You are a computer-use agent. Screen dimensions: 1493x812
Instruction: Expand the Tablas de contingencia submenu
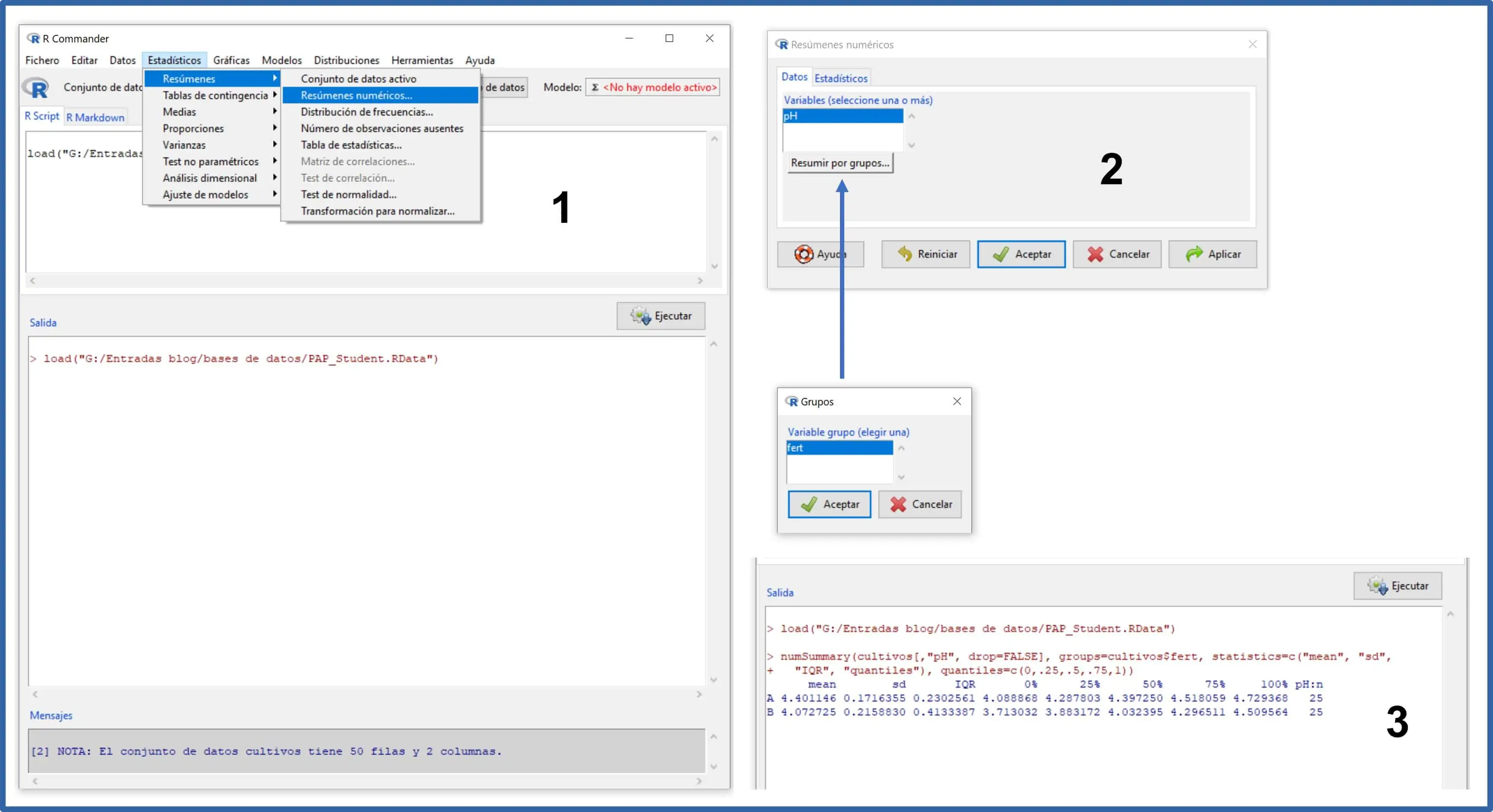[x=215, y=95]
